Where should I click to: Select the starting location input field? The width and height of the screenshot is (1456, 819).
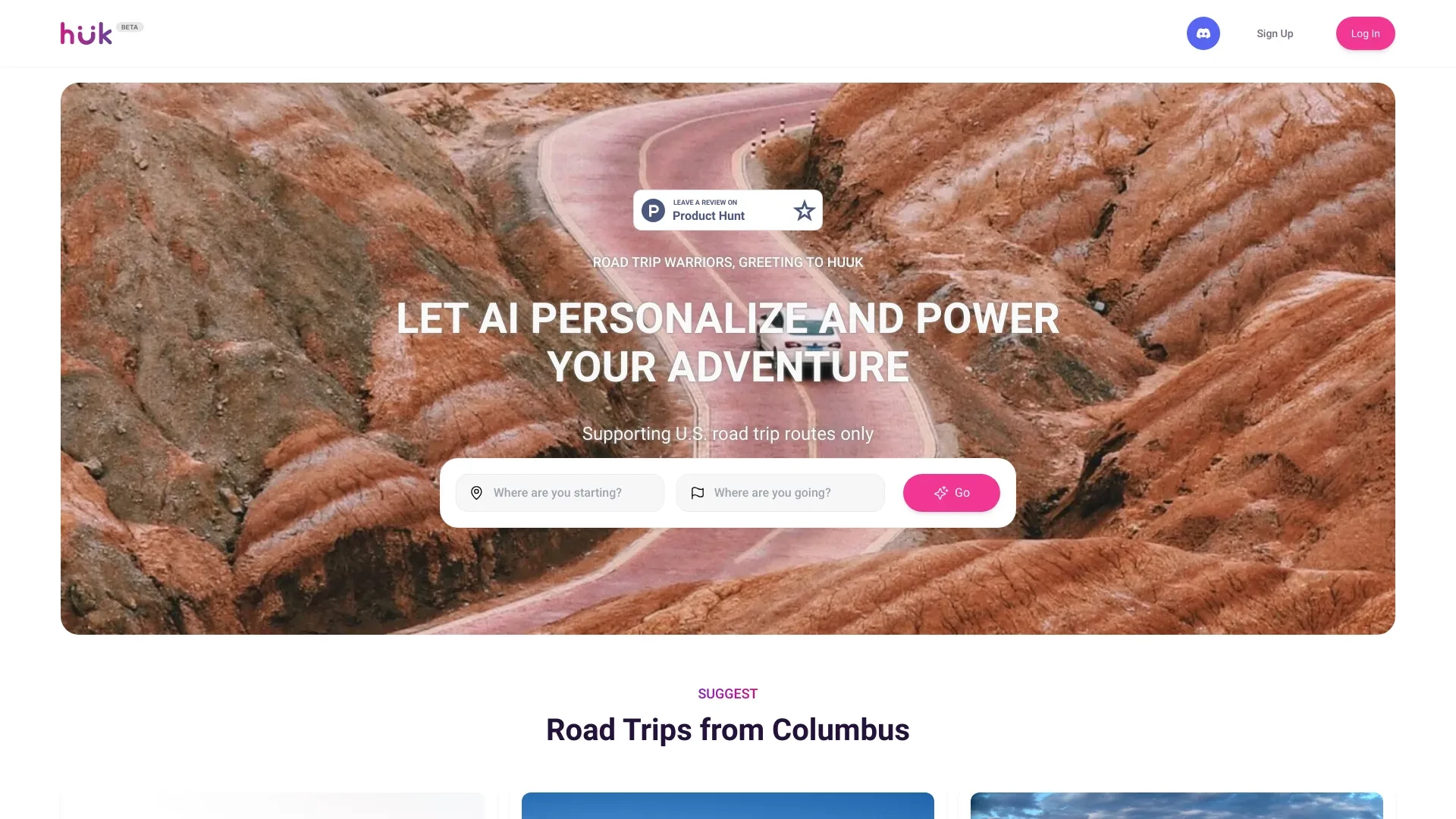point(560,492)
